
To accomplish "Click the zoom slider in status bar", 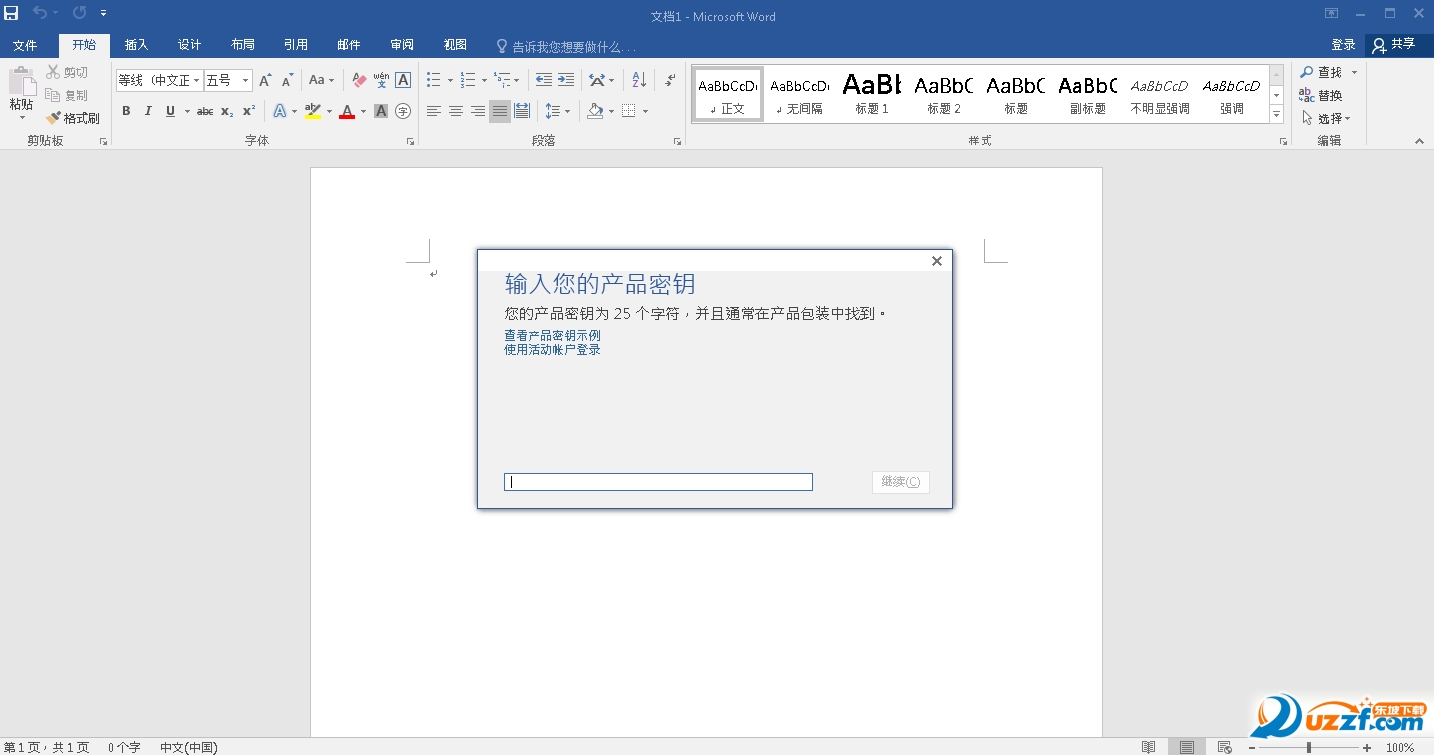I will 1308,747.
